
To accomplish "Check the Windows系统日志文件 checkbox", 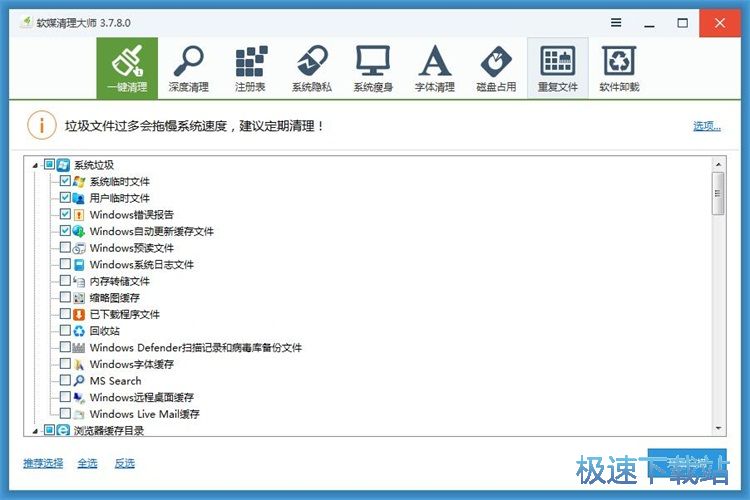I will coord(65,264).
